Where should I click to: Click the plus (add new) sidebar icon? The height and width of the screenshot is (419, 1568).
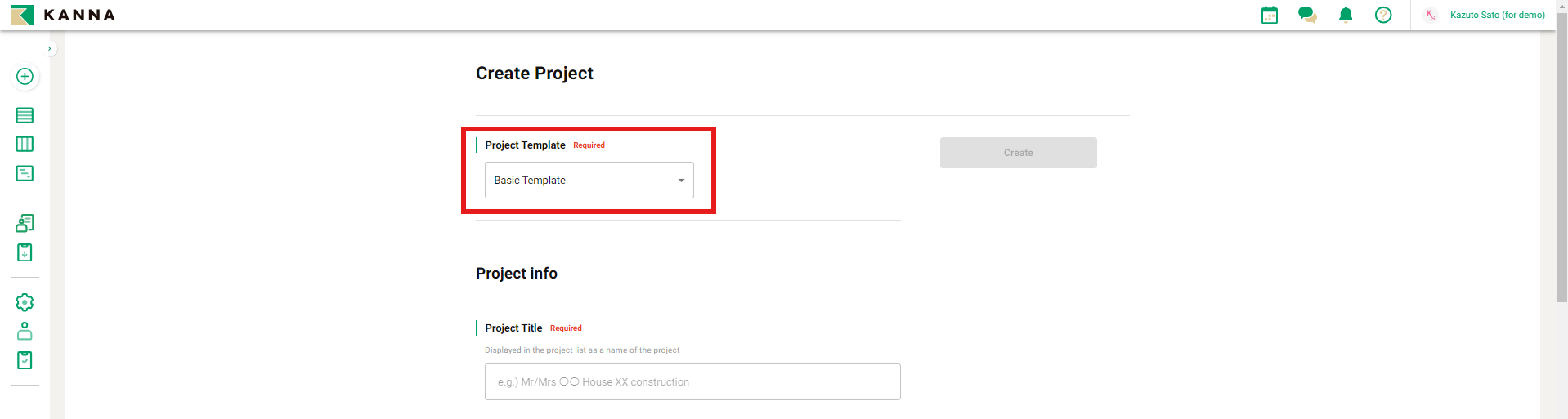click(x=25, y=77)
